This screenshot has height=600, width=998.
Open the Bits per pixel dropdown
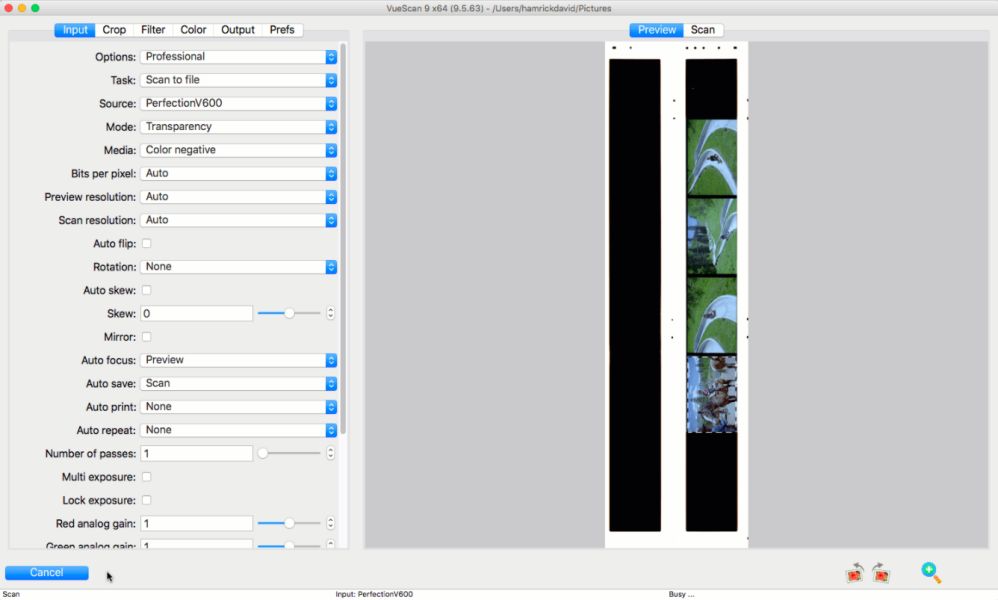click(x=238, y=173)
